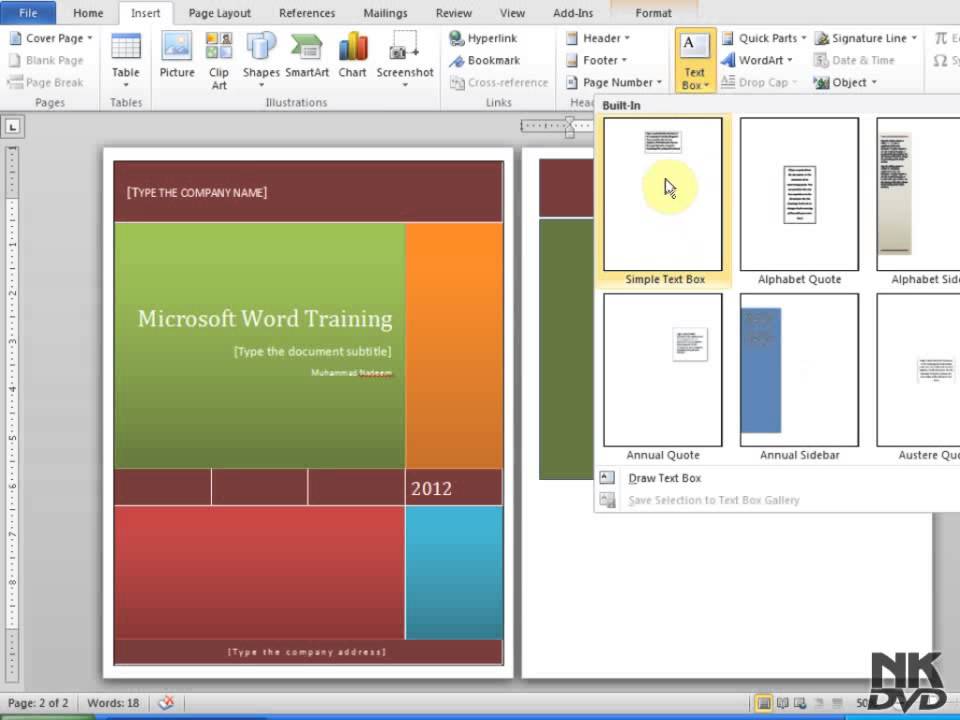Open the Quick Parts menu

point(764,38)
